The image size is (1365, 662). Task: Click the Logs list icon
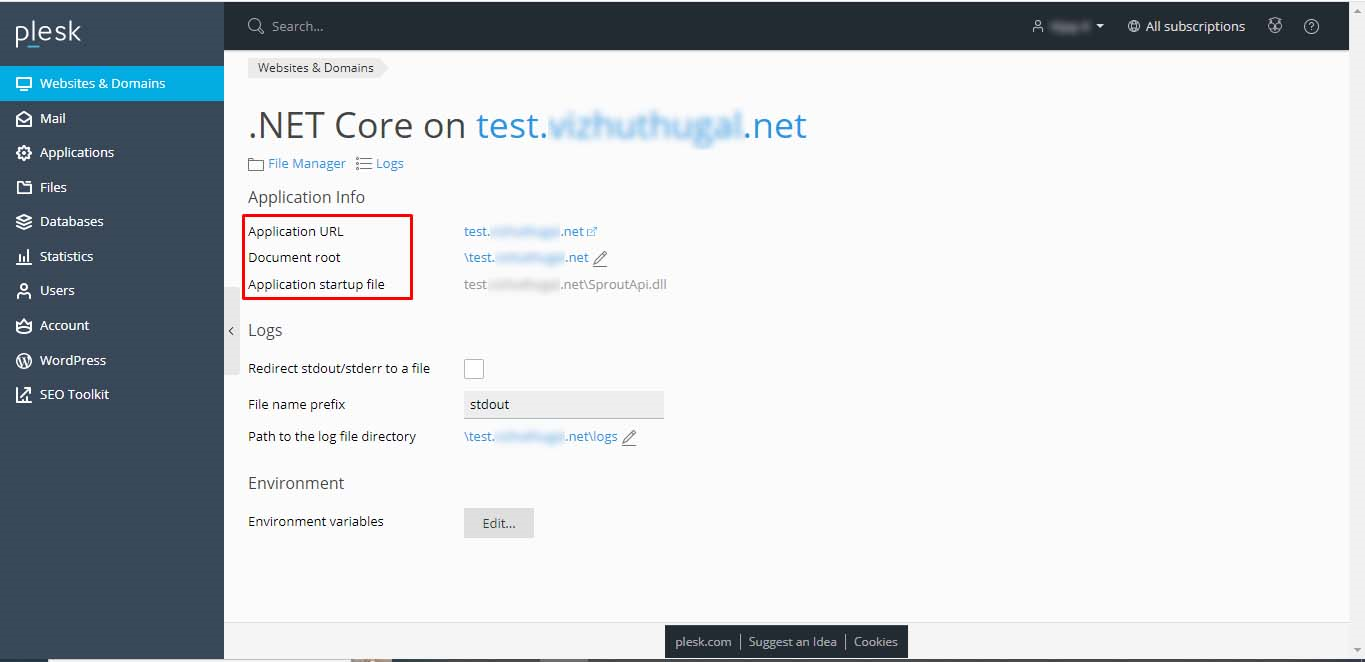[364, 163]
